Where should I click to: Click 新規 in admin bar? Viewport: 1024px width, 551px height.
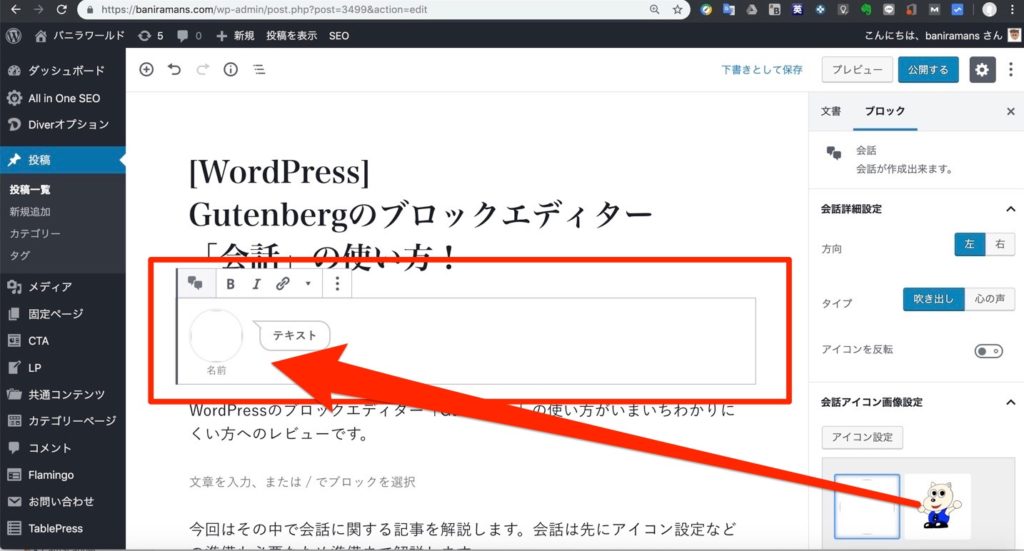(x=236, y=36)
